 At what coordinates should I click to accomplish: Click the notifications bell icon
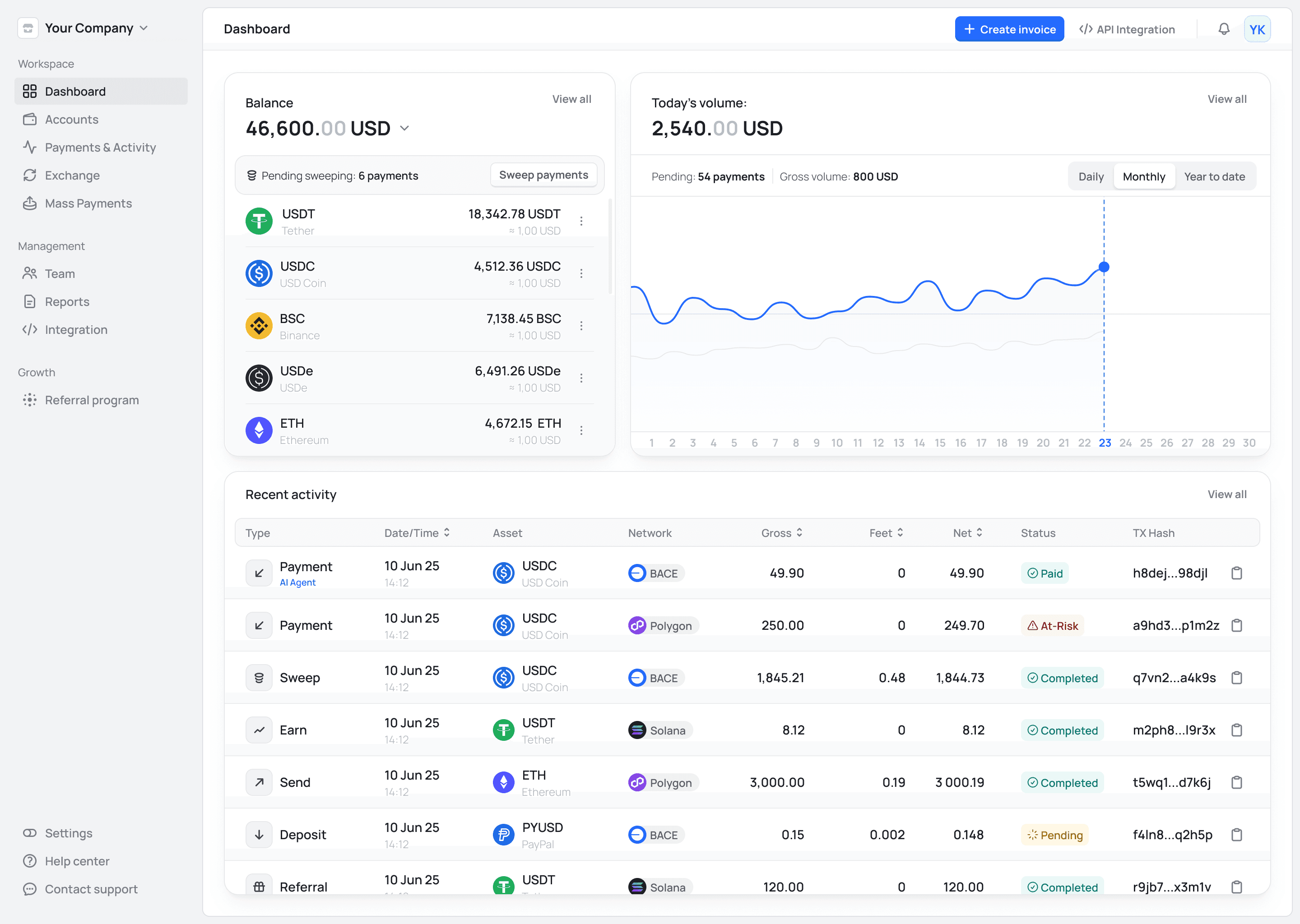(x=1223, y=29)
